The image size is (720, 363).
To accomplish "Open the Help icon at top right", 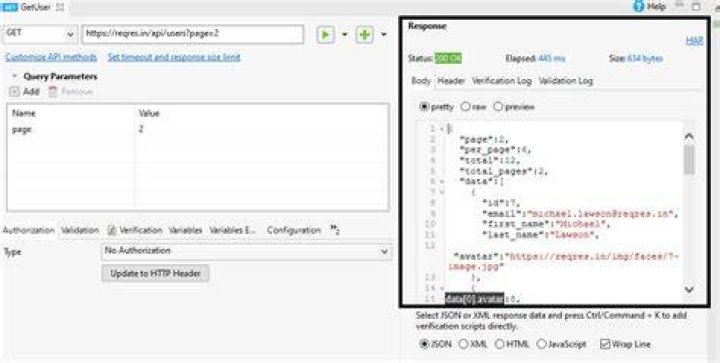I will click(x=638, y=6).
